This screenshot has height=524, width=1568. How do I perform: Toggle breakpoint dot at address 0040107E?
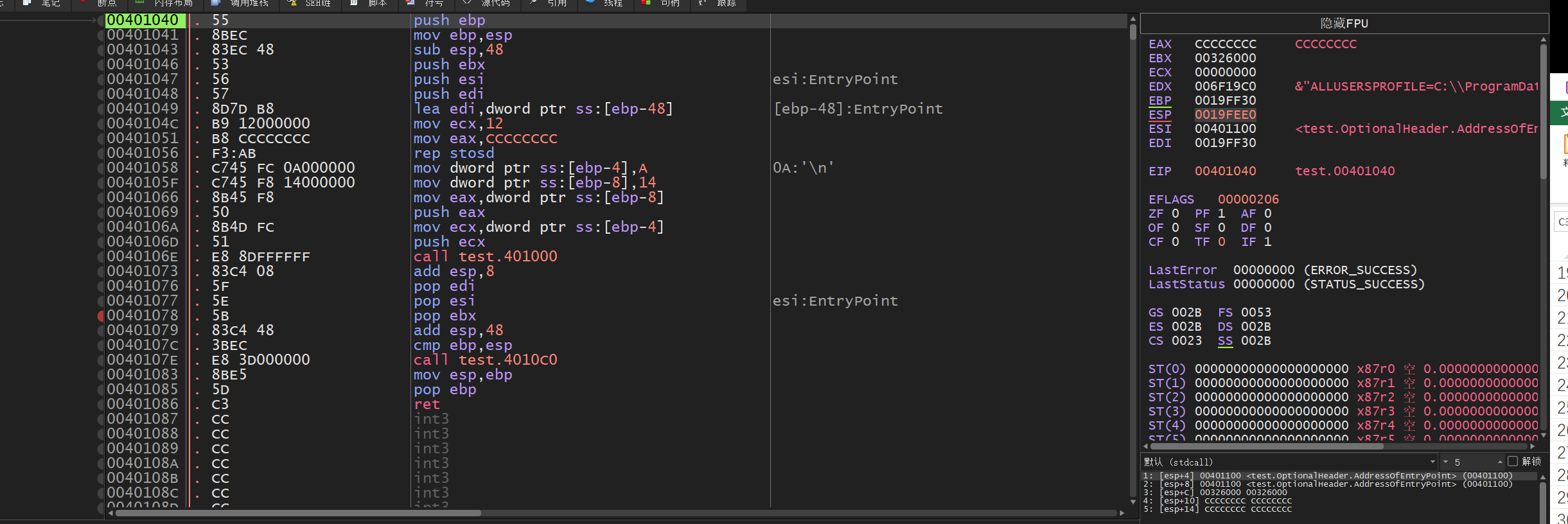pyautogui.click(x=101, y=360)
